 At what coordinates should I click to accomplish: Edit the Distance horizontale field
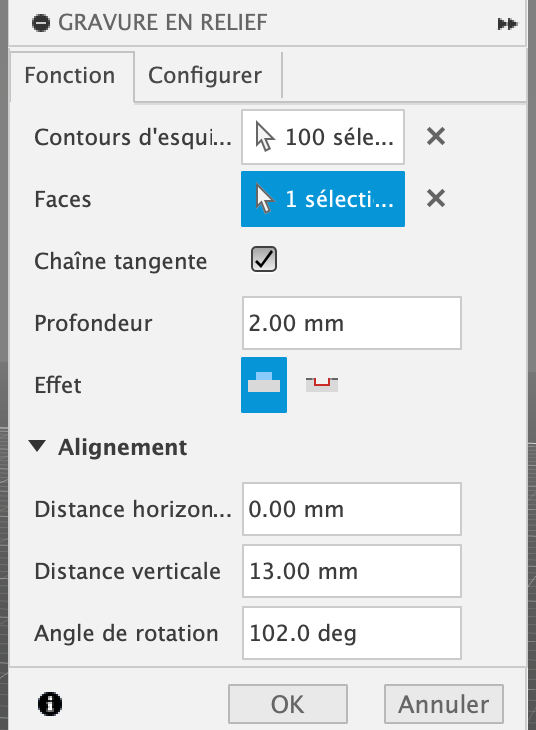pos(352,509)
